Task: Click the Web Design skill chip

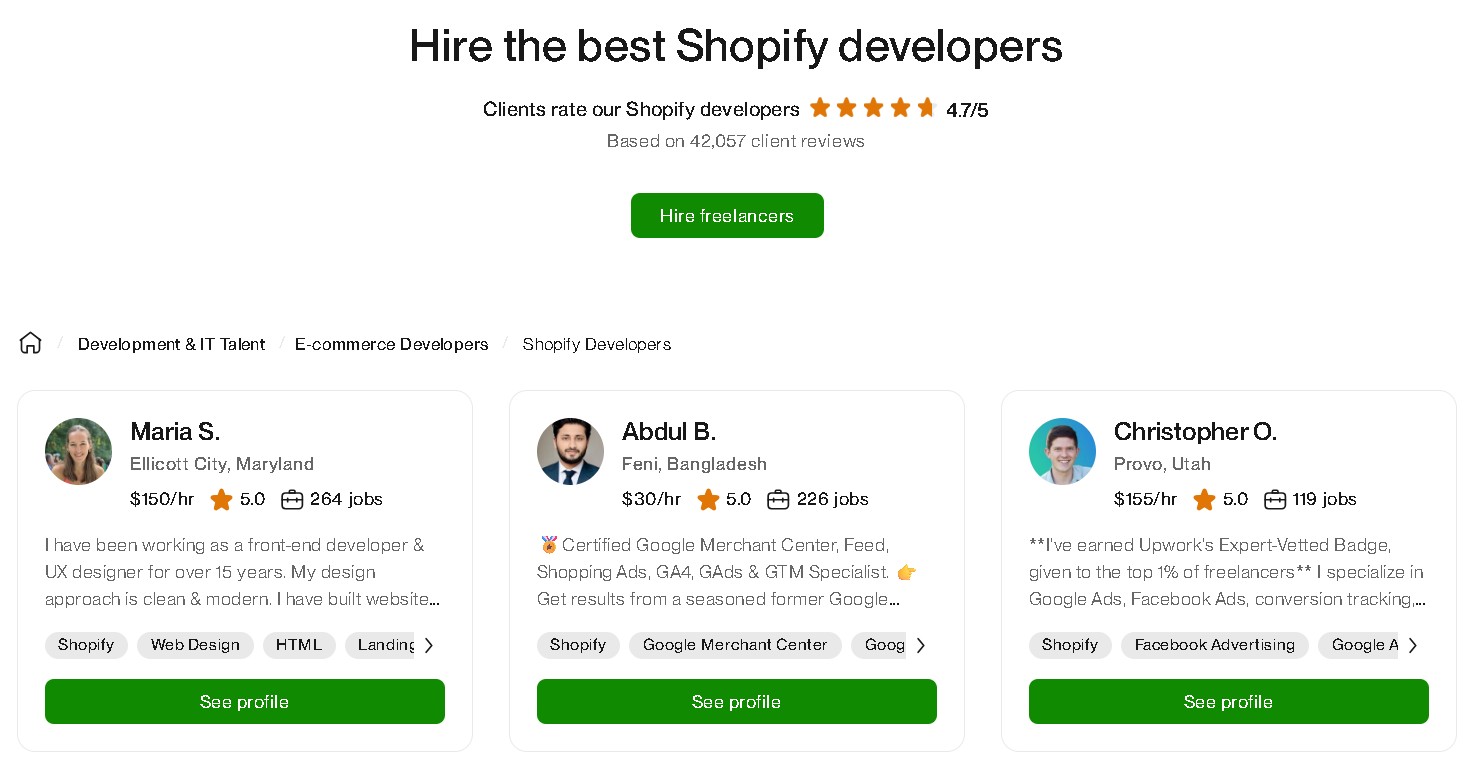Action: click(195, 645)
